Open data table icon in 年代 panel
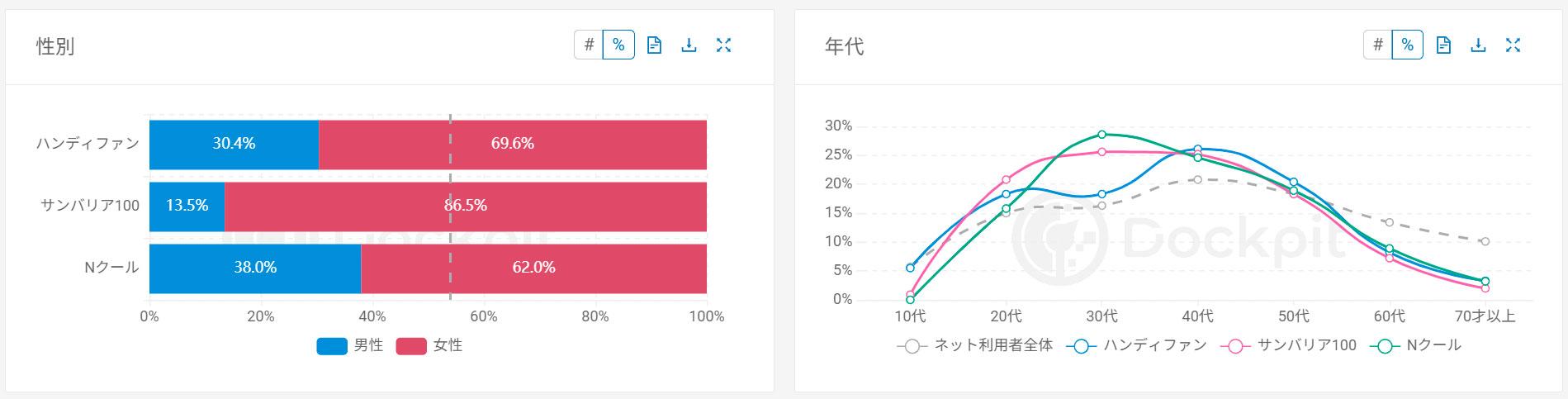 tap(1443, 45)
